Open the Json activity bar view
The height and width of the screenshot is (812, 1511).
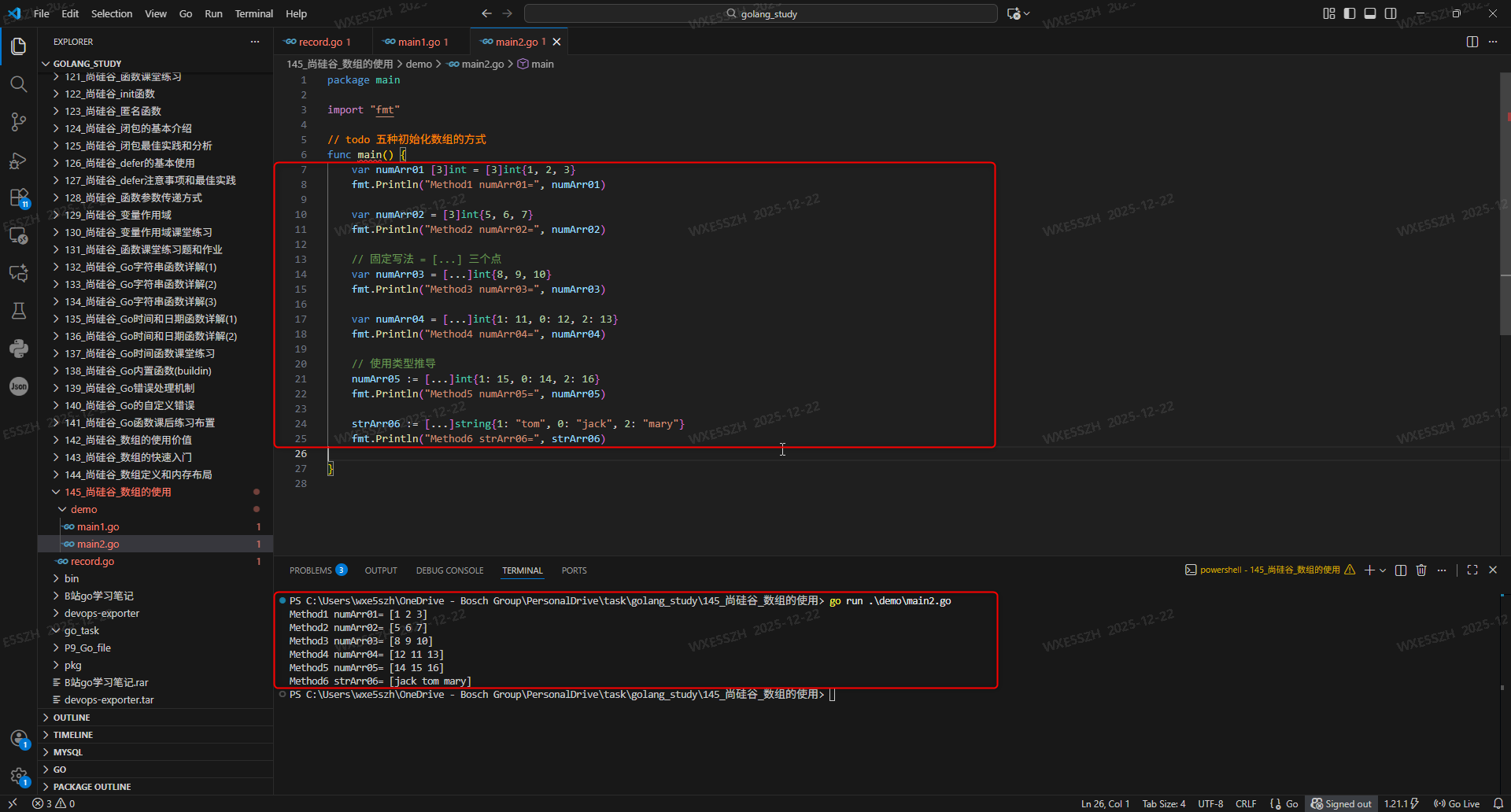point(19,386)
